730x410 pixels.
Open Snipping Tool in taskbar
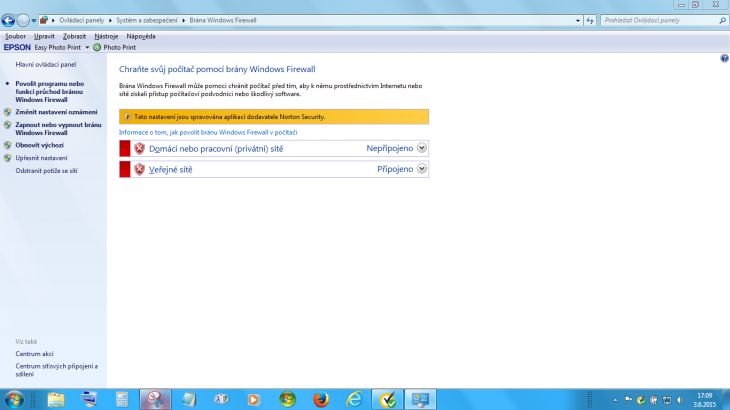click(155, 399)
